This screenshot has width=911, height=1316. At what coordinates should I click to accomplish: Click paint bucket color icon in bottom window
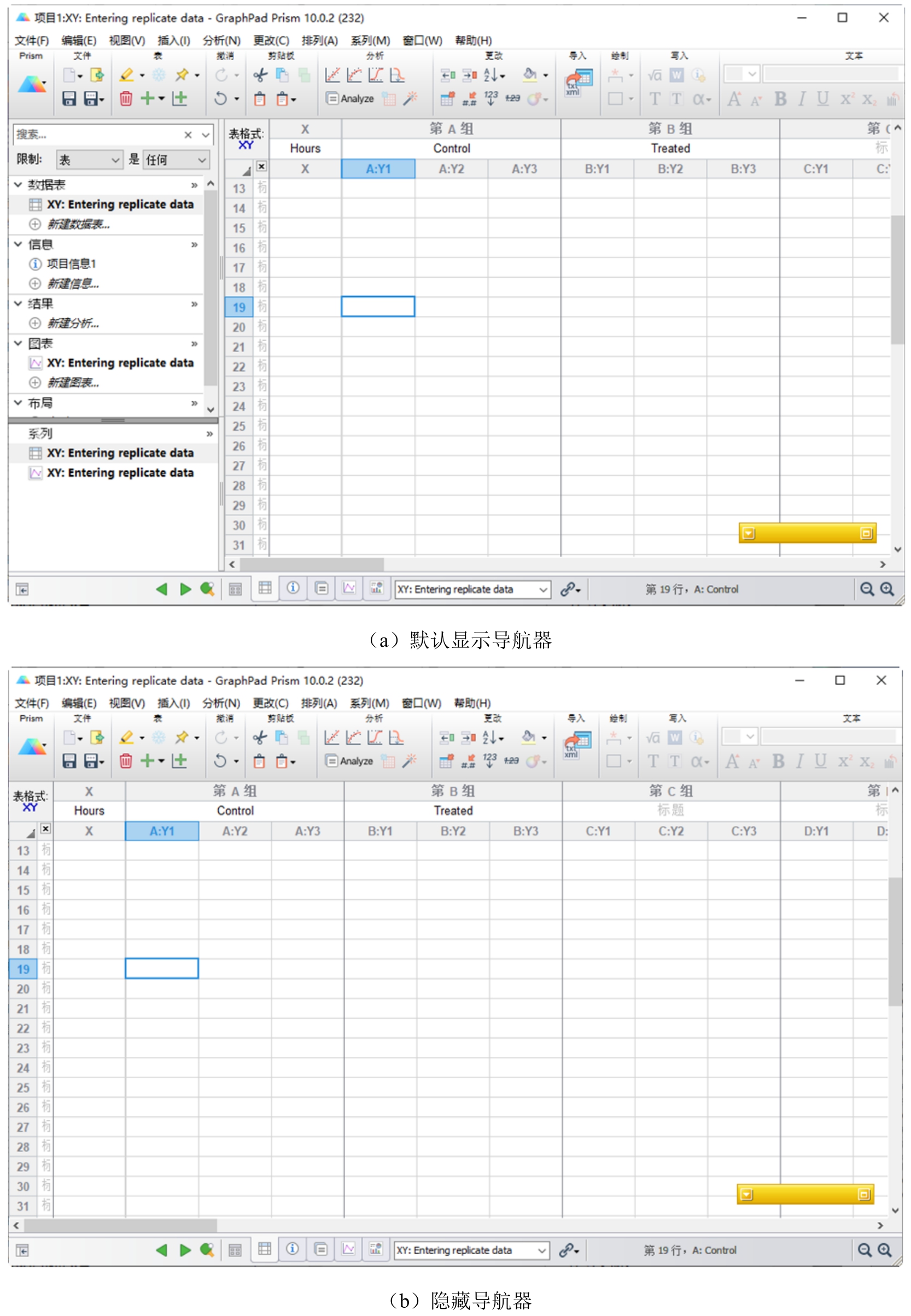coord(529,738)
